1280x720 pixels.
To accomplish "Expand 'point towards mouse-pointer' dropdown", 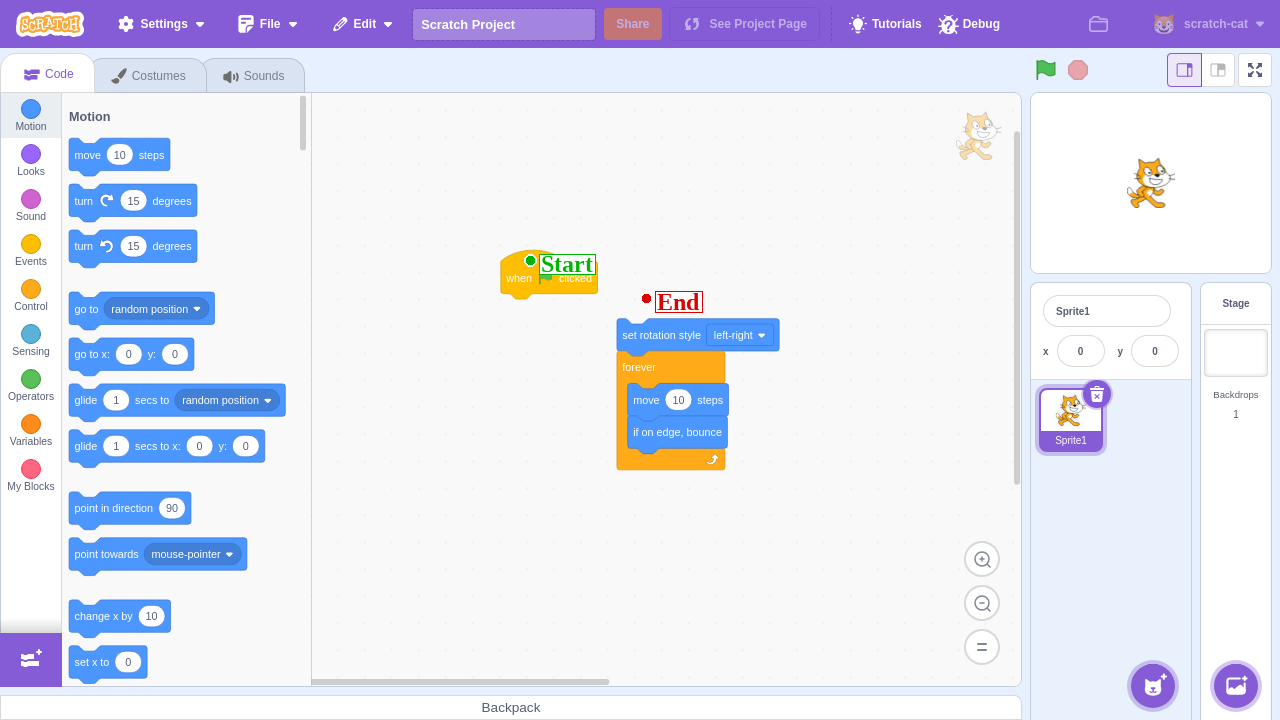I will 193,554.
